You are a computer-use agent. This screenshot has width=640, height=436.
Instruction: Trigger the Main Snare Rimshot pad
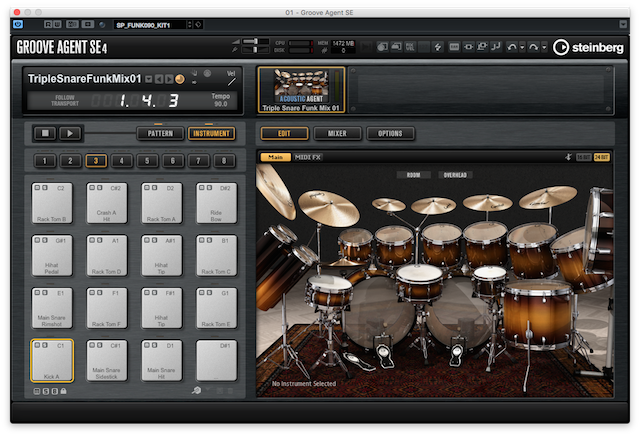[x=52, y=308]
